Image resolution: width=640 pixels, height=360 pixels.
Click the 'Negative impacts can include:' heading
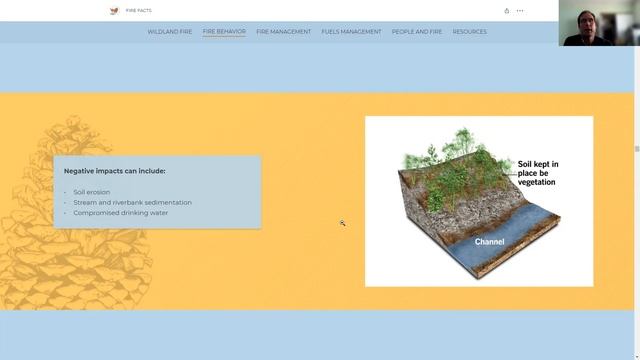coord(115,171)
